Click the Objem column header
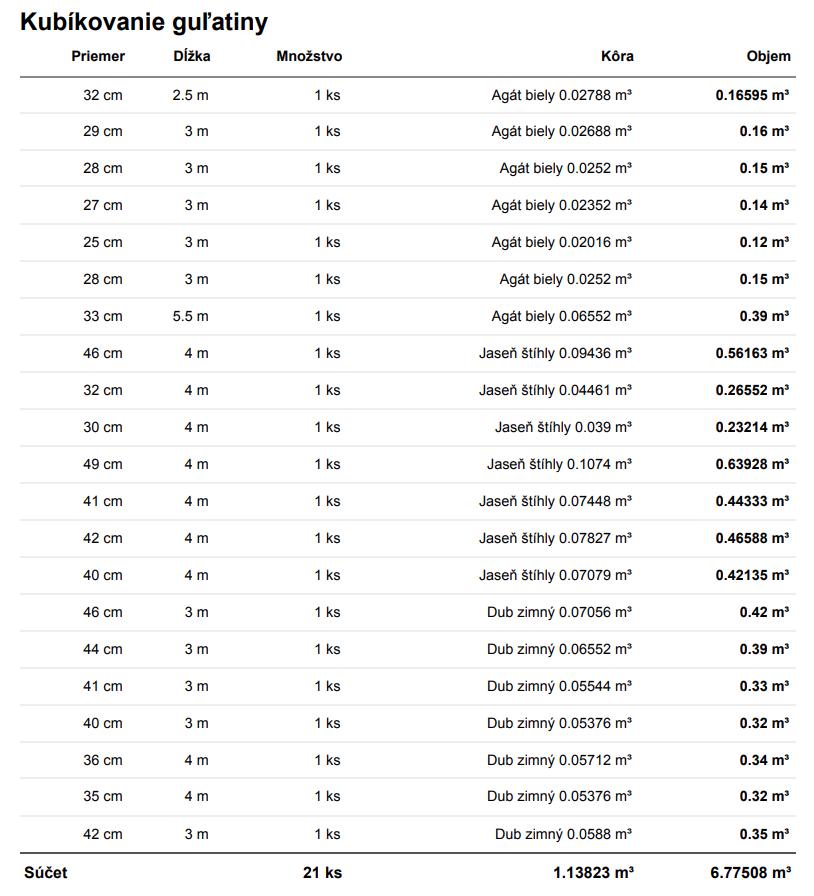Screen dimensions: 814x896 pyautogui.click(x=768, y=56)
